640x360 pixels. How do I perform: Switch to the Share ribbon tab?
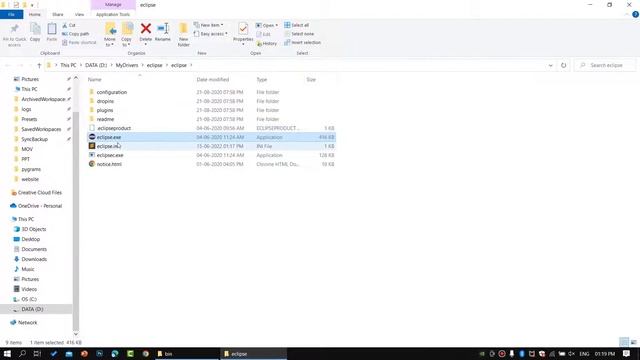point(58,14)
